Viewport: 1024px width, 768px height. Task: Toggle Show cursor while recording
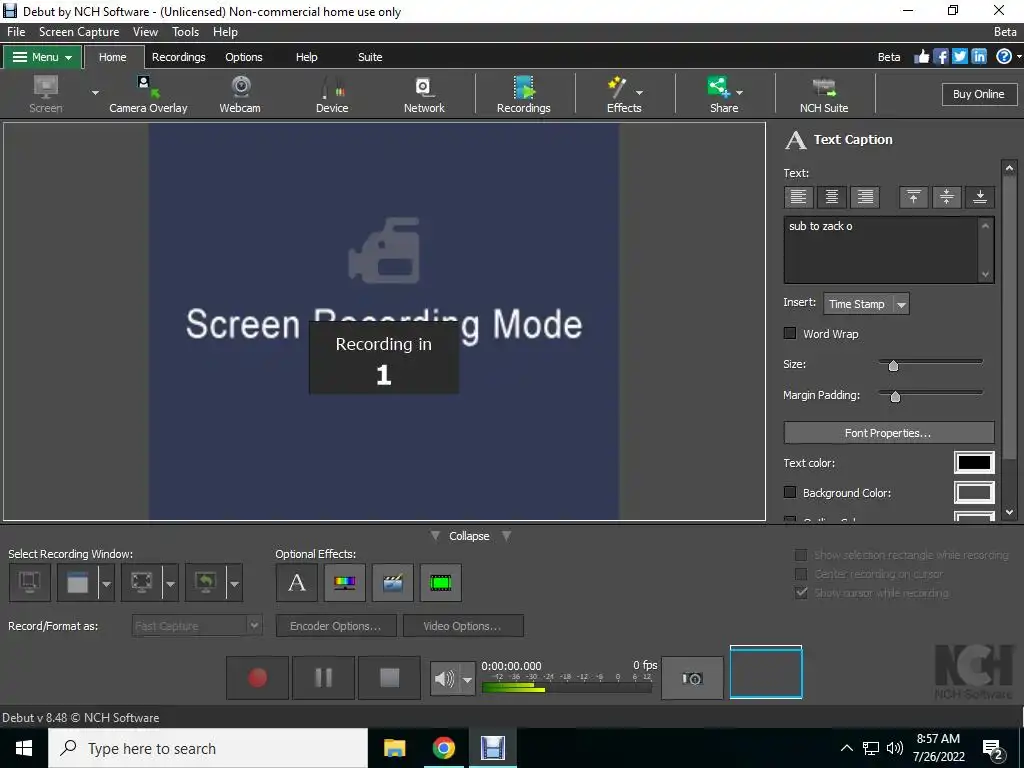(801, 593)
